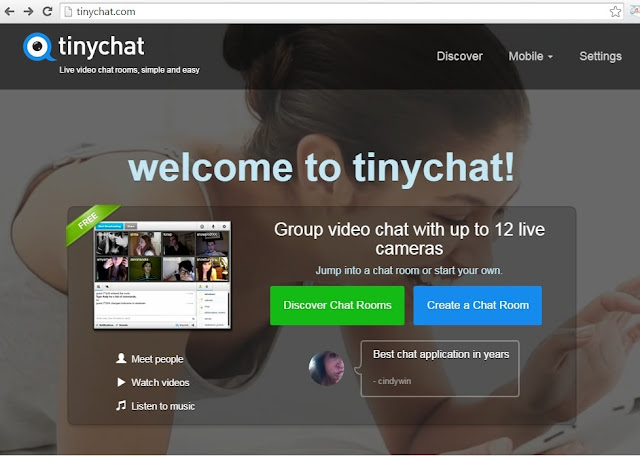
Task: Click the 'Listen to music' text
Action: pyautogui.click(x=163, y=406)
